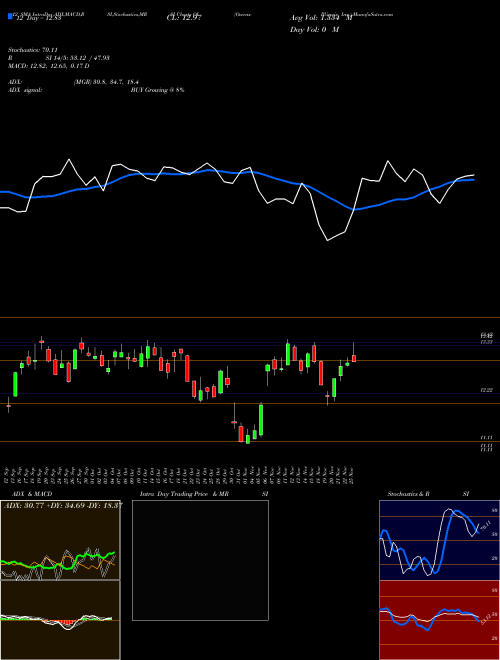Click the ADX indicator mini chart
500x660 pixels.
click(x=60, y=540)
